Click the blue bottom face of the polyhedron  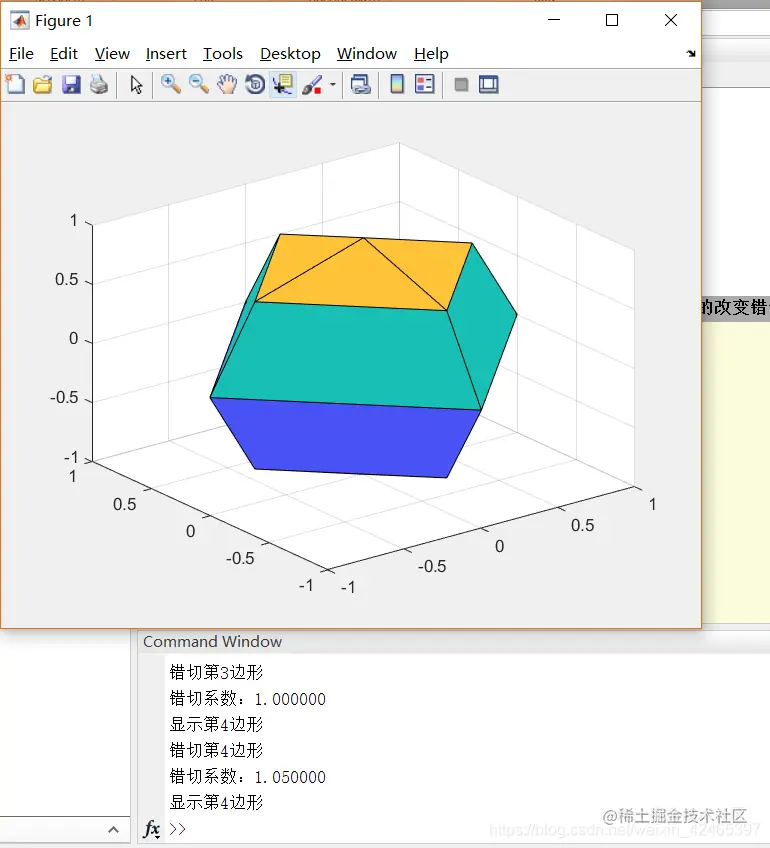346,438
